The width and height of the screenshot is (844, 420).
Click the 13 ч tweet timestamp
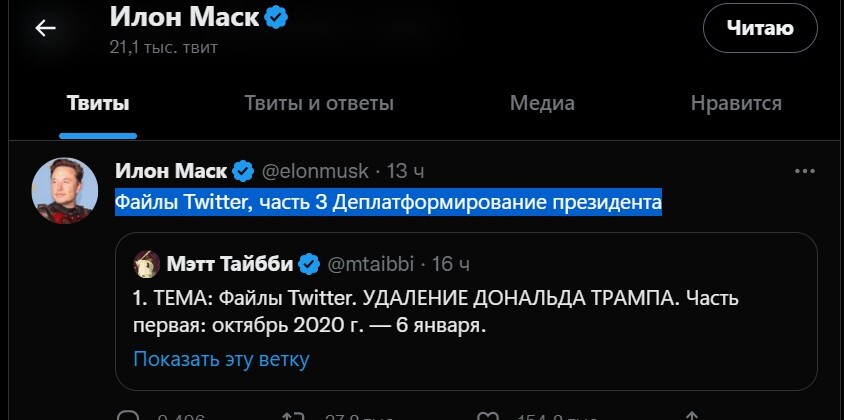[x=404, y=170]
